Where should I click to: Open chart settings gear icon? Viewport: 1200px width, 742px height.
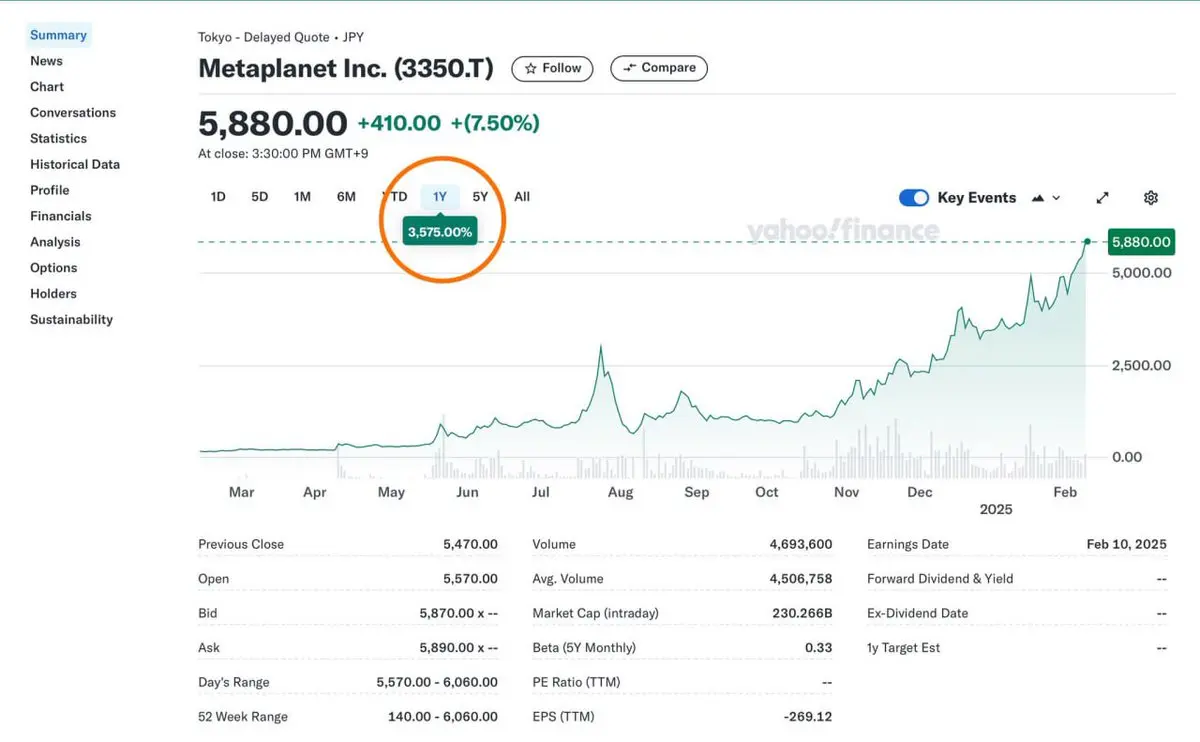(1151, 198)
